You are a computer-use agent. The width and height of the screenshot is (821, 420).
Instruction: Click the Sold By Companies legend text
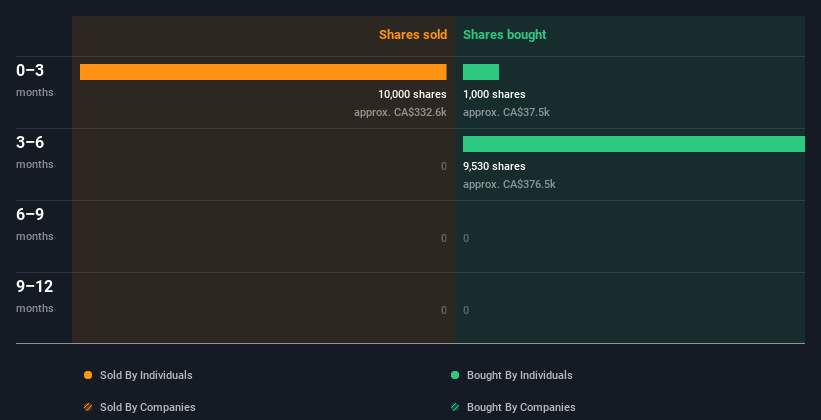pyautogui.click(x=148, y=407)
